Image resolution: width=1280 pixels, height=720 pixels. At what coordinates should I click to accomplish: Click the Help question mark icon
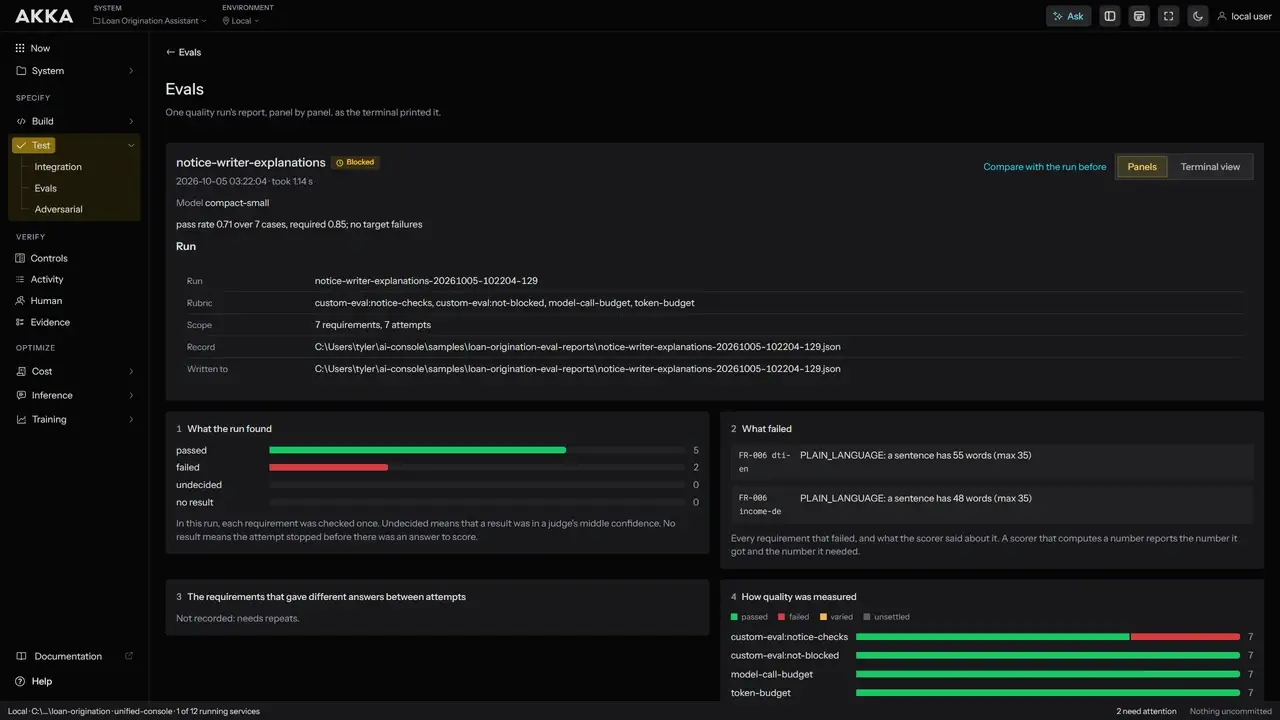point(20,681)
